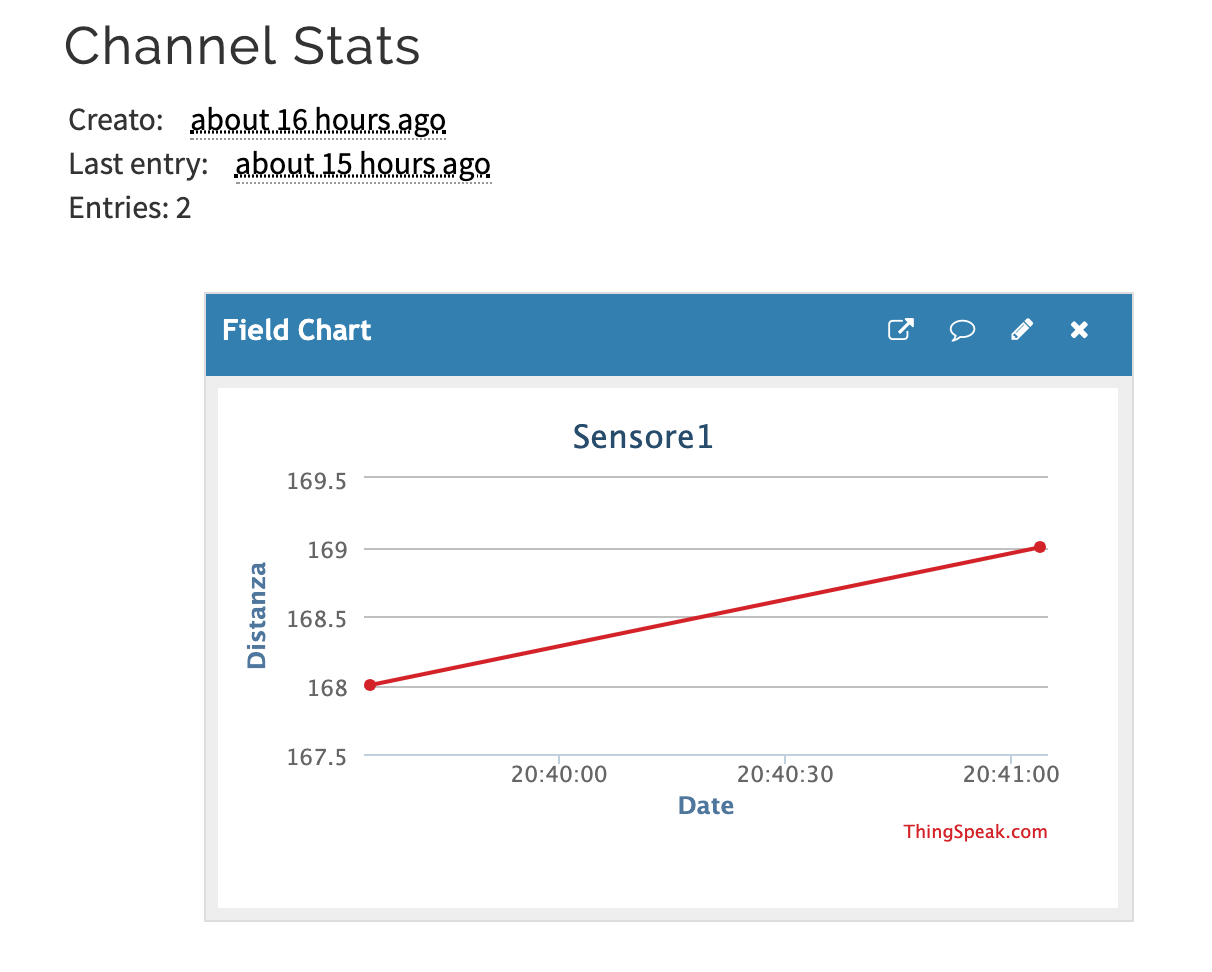This screenshot has width=1212, height=972.
Task: Click the 'about 15 hours ago' last entry timestamp
Action: (x=363, y=164)
